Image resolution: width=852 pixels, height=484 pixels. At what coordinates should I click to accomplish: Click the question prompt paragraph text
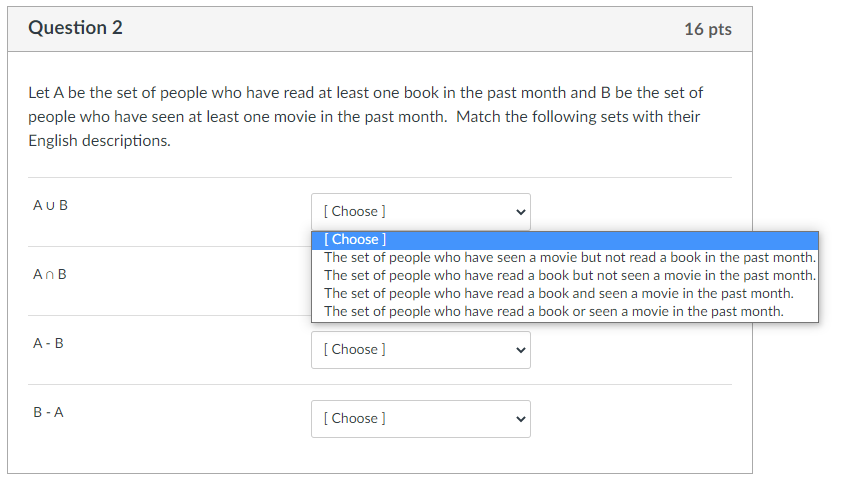[x=365, y=116]
